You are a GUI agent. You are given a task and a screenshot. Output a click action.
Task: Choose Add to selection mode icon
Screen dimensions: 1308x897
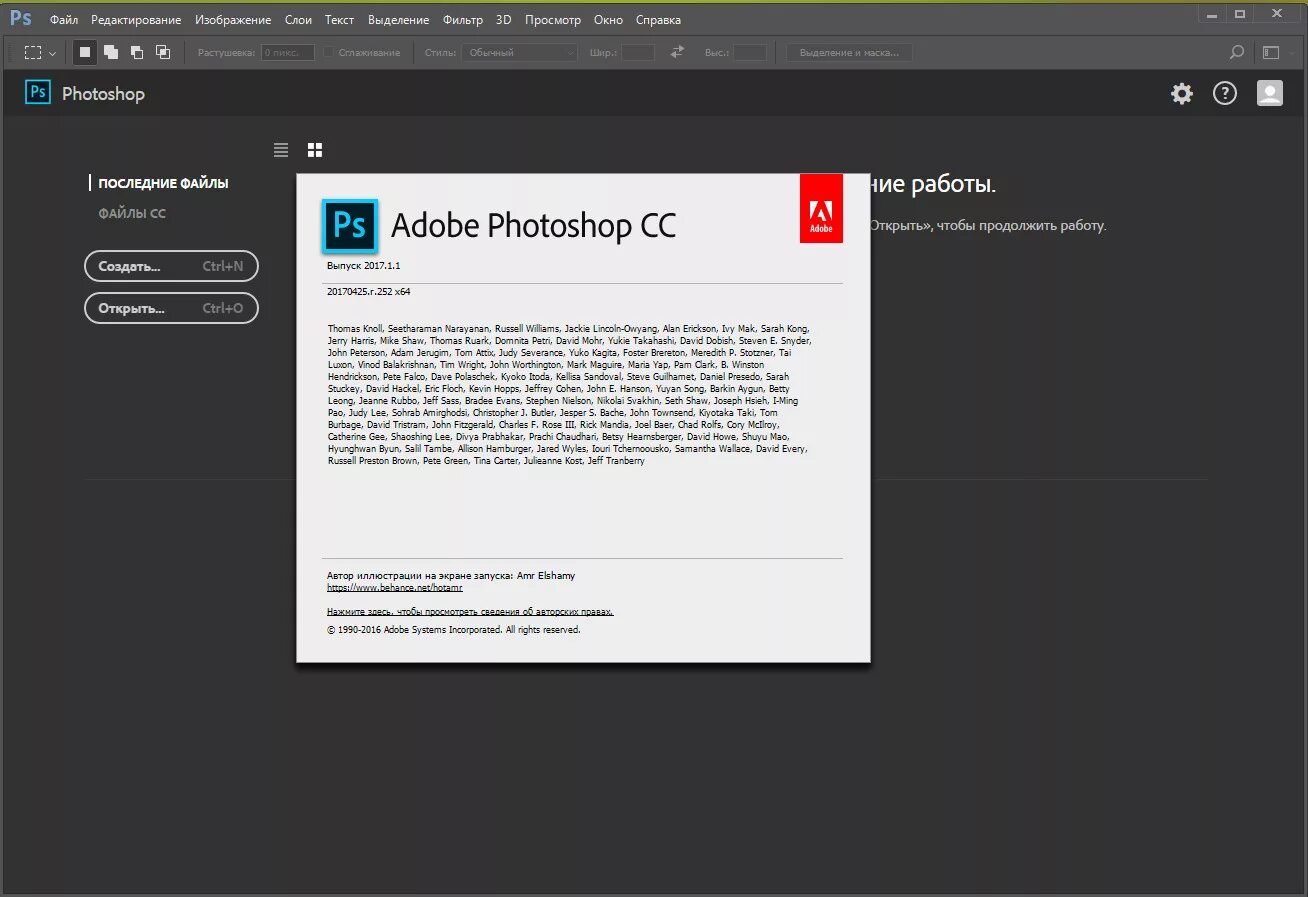pyautogui.click(x=111, y=52)
